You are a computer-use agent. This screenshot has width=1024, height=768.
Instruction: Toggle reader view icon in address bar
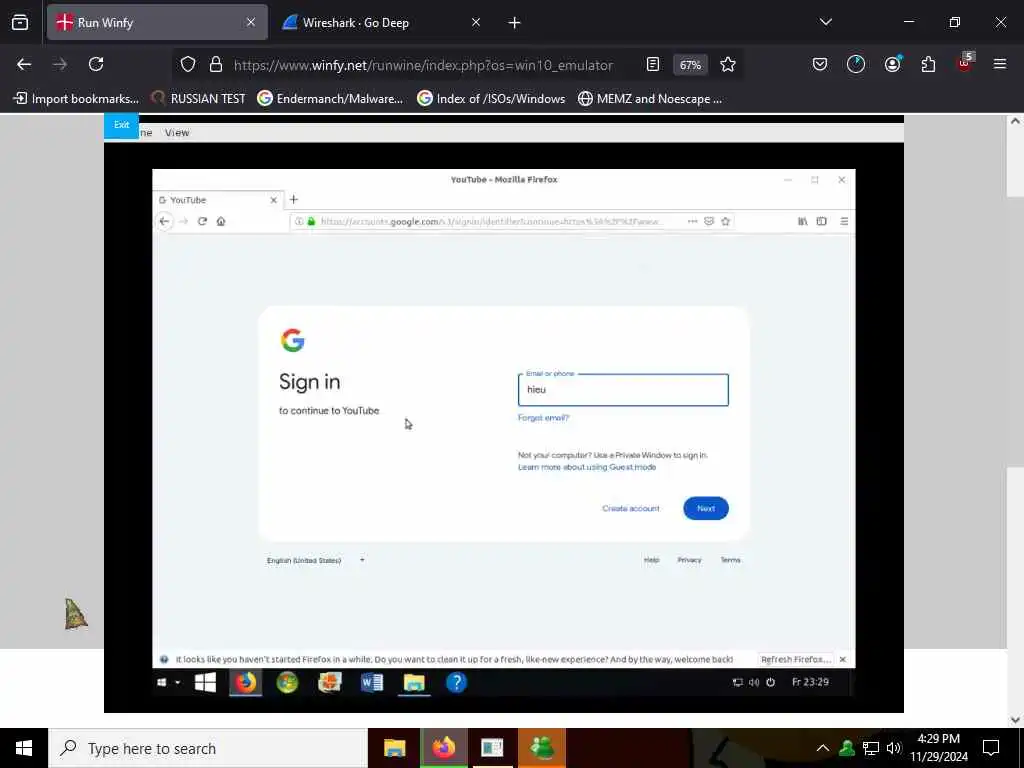[652, 64]
